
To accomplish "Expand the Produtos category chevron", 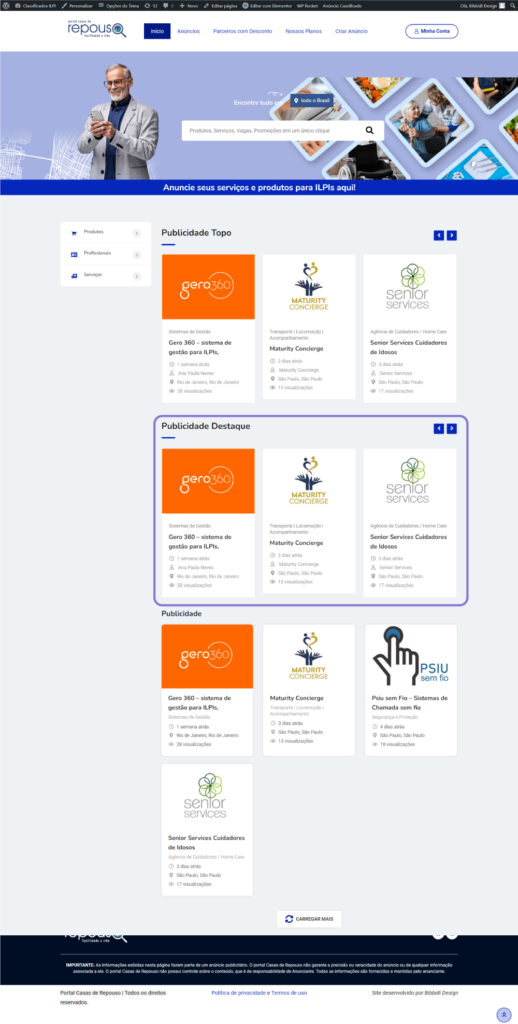I will coord(137,233).
